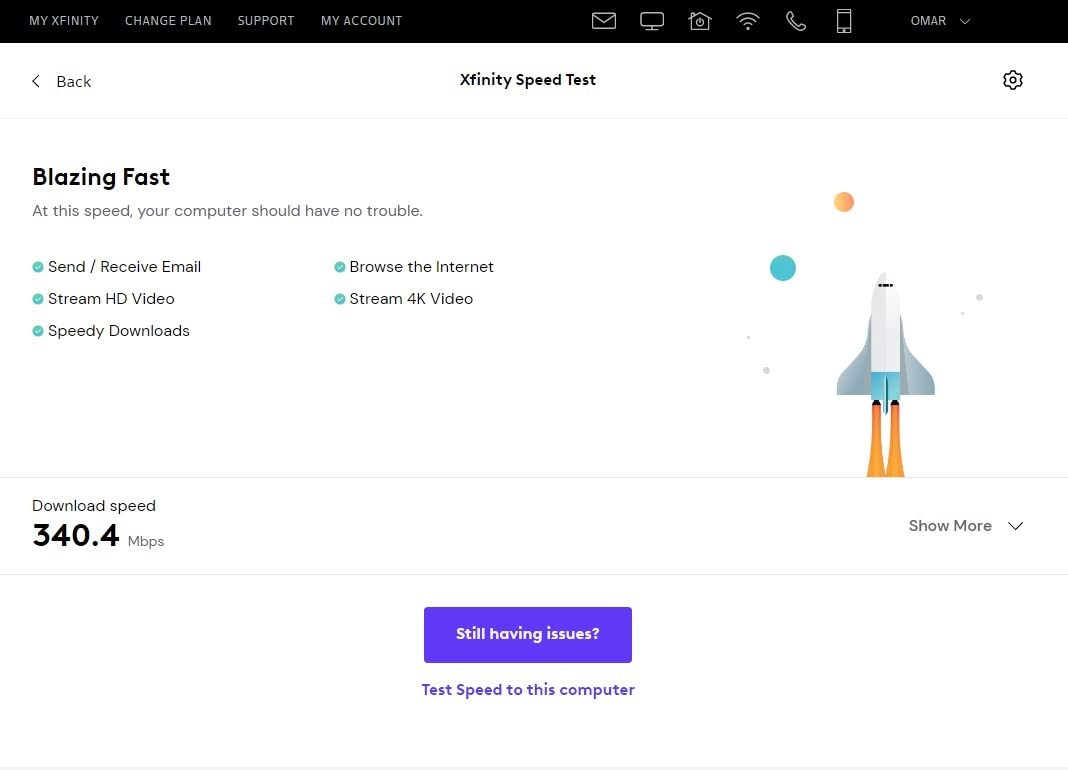Click the green check beside Stream HD Video
Screen dimensions: 1068x770
[38, 299]
